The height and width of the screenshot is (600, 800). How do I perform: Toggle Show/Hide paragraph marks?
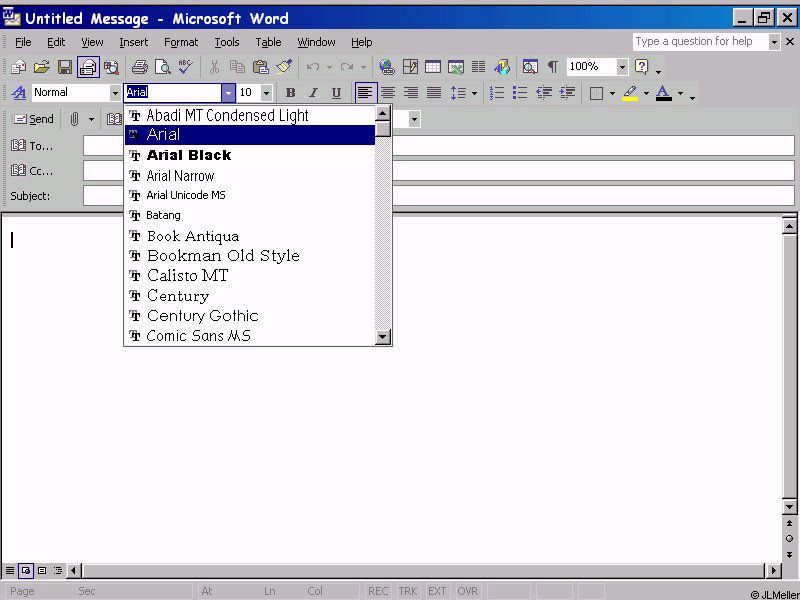tap(552, 67)
